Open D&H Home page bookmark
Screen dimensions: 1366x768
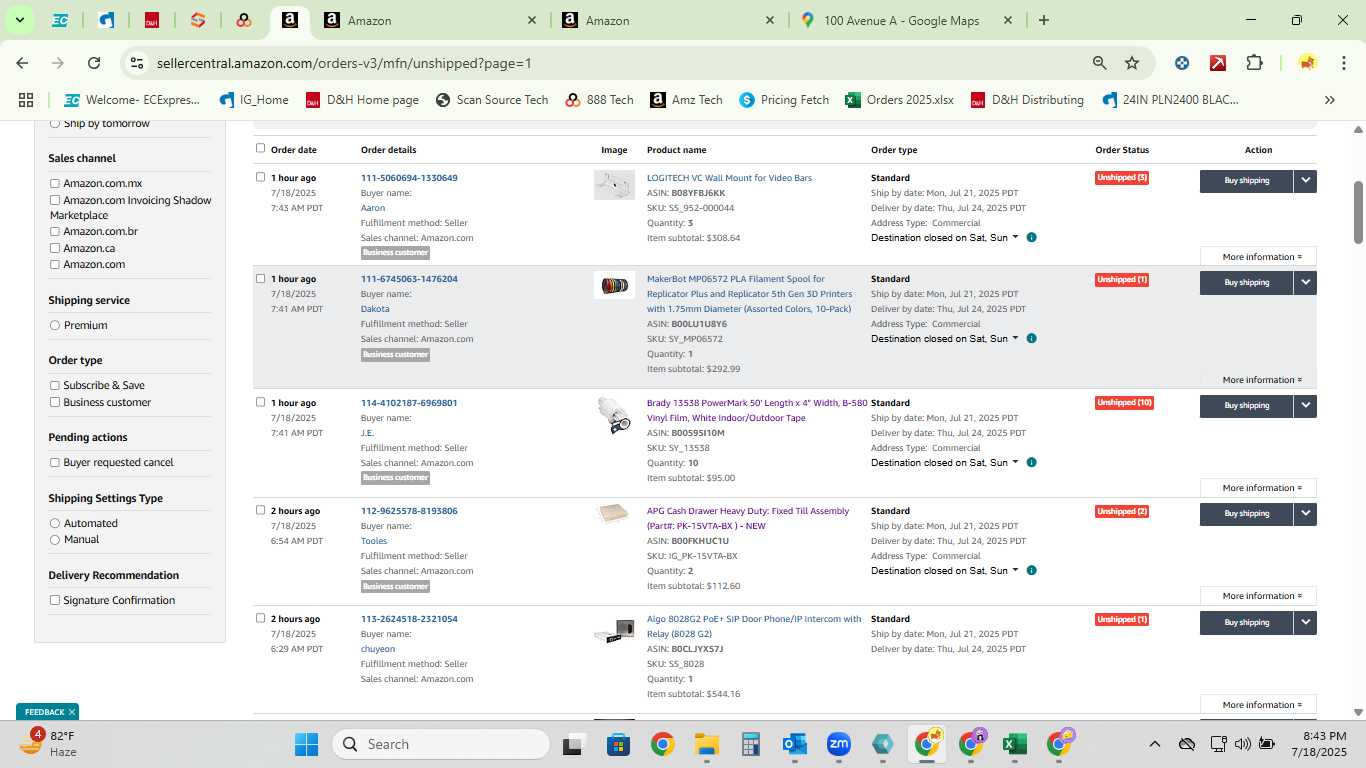tap(362, 100)
